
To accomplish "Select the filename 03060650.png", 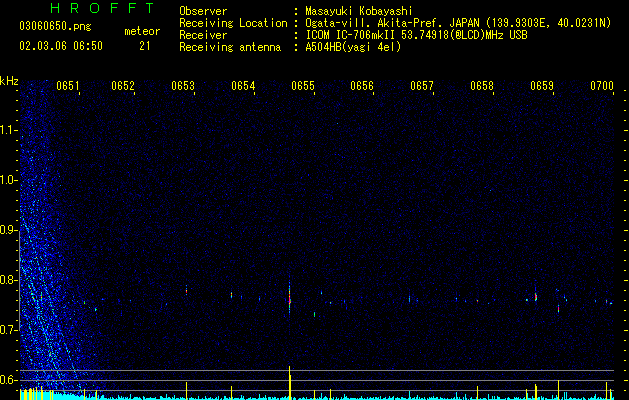I will (55, 26).
